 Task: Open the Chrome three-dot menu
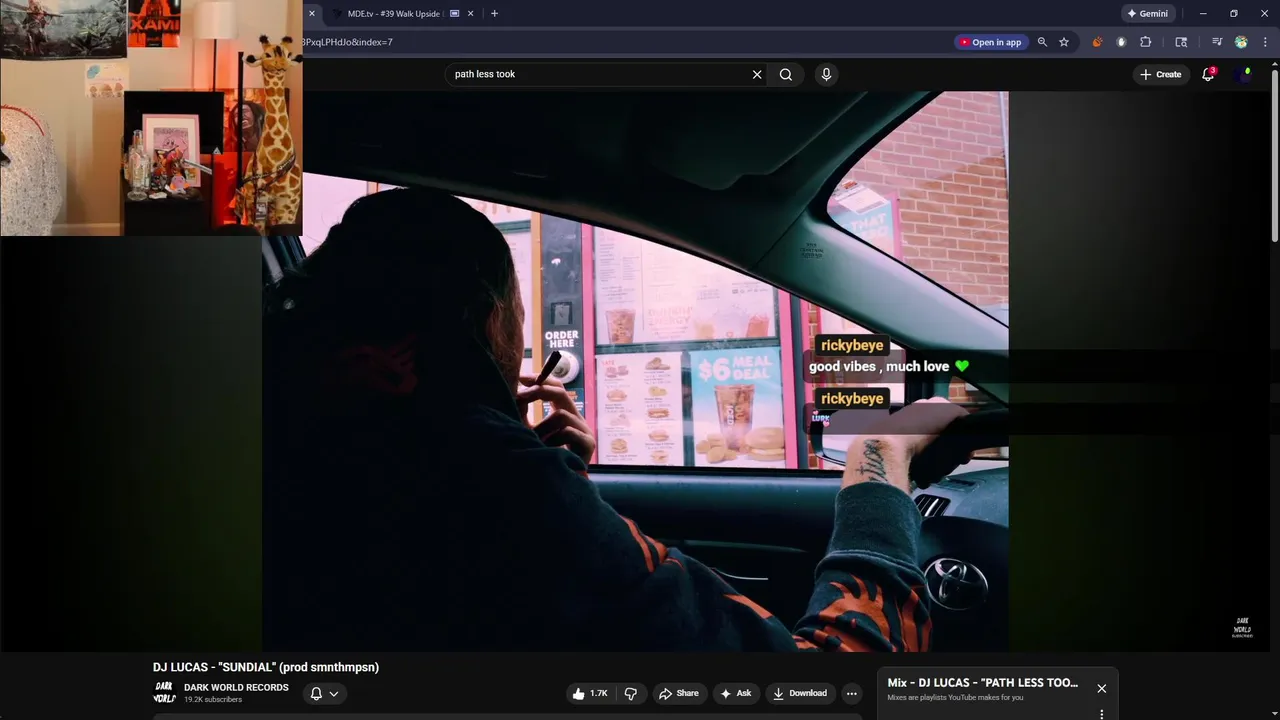click(x=1265, y=42)
